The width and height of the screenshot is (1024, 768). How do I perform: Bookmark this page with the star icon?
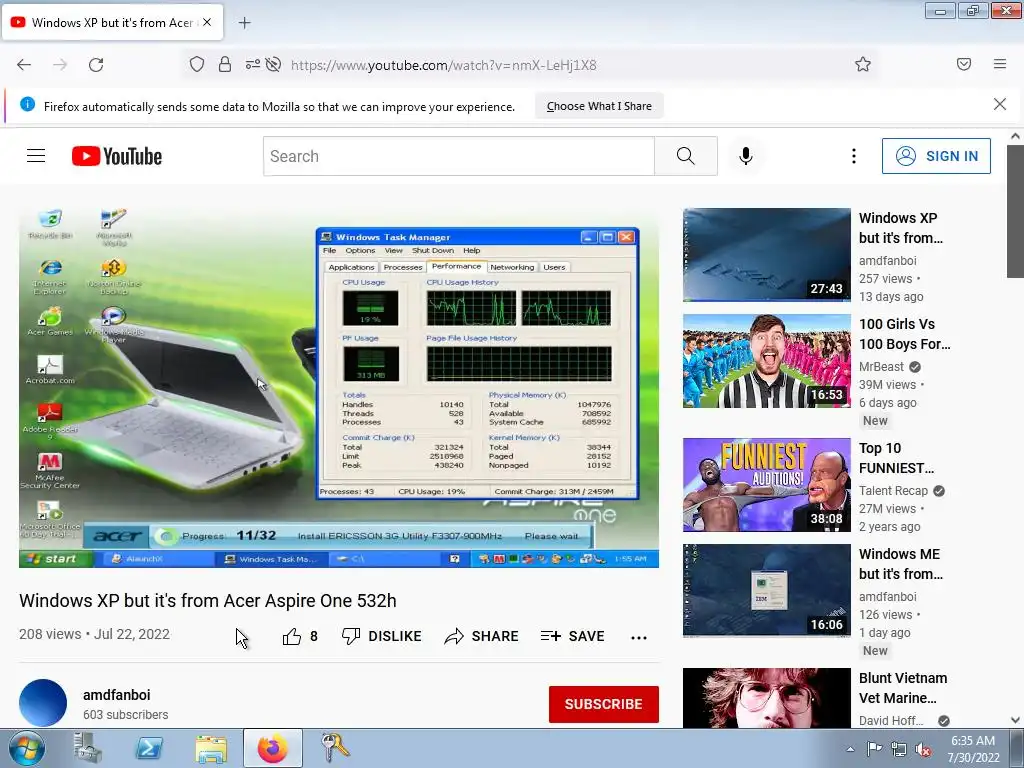pyautogui.click(x=863, y=64)
